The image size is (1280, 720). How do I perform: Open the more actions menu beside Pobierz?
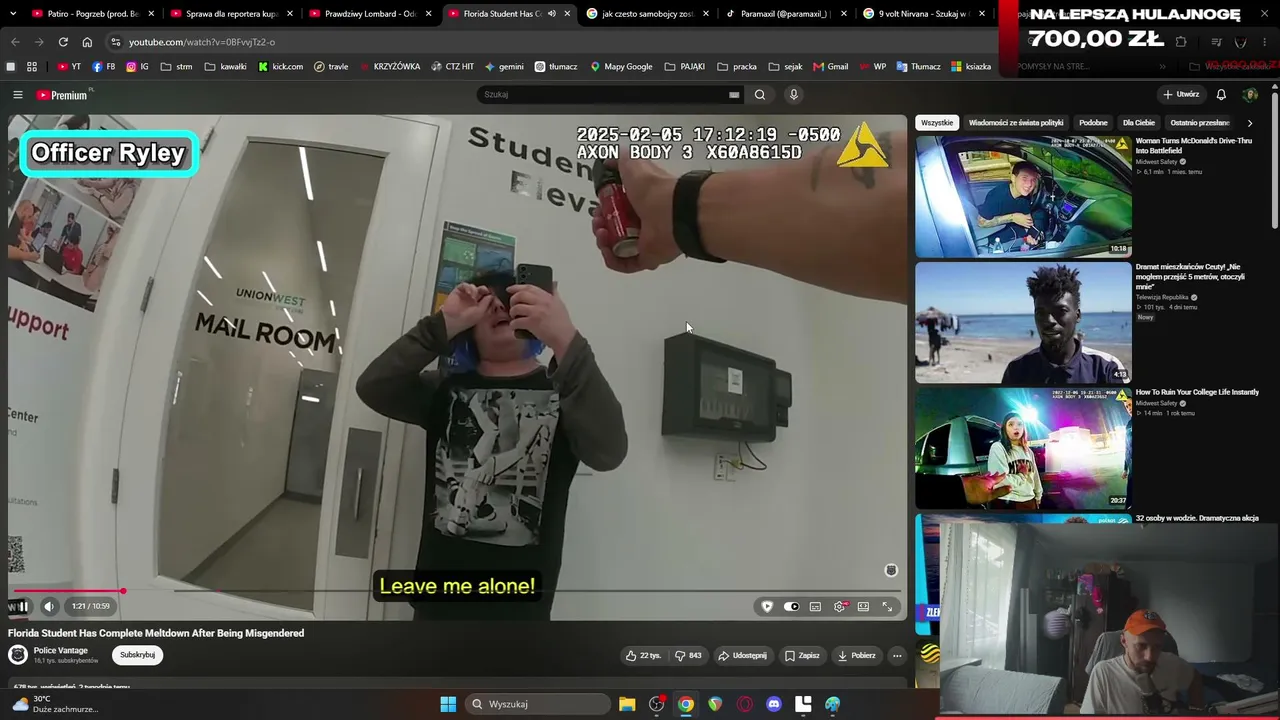click(897, 656)
